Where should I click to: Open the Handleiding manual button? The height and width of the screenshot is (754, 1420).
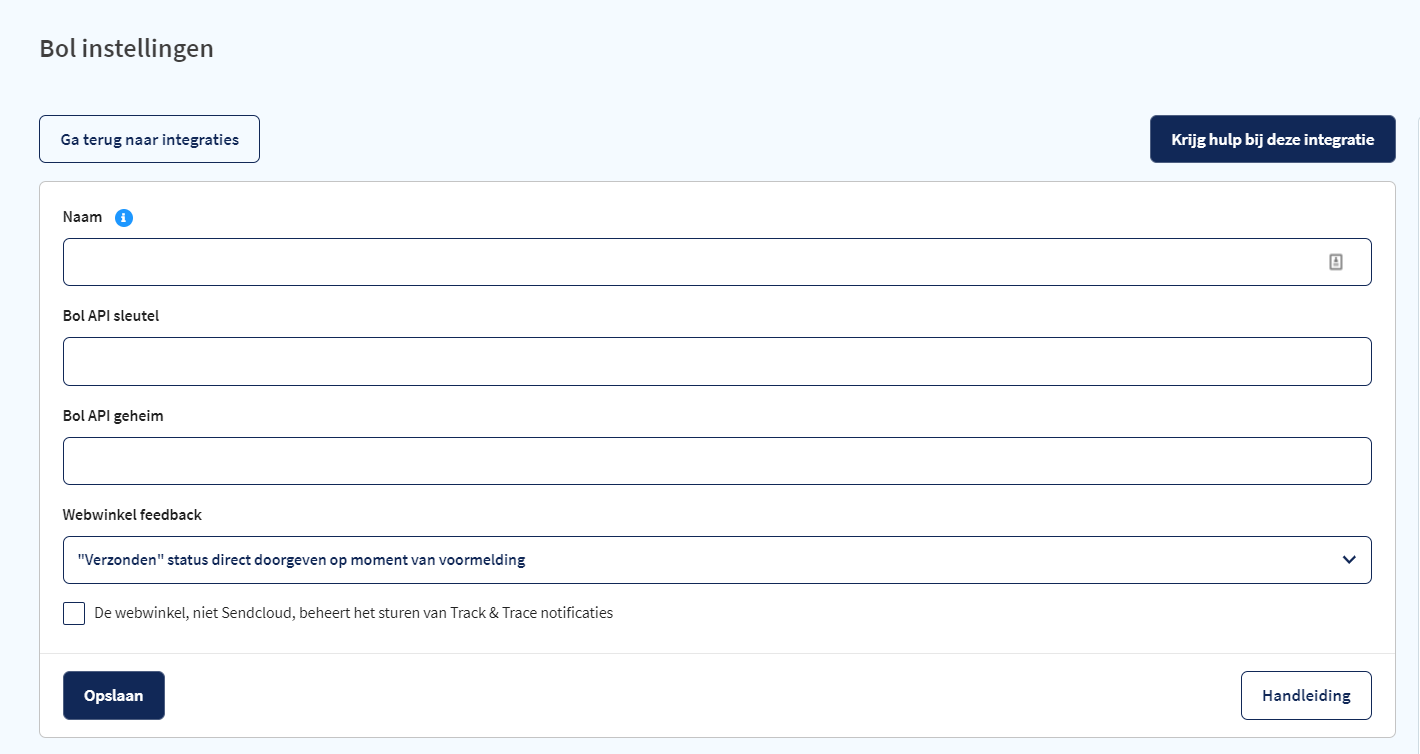(x=1306, y=696)
